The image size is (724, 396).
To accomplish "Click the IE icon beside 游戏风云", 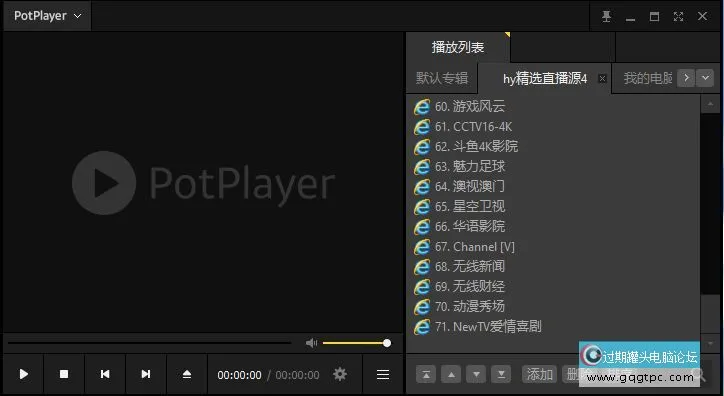I will [x=422, y=107].
